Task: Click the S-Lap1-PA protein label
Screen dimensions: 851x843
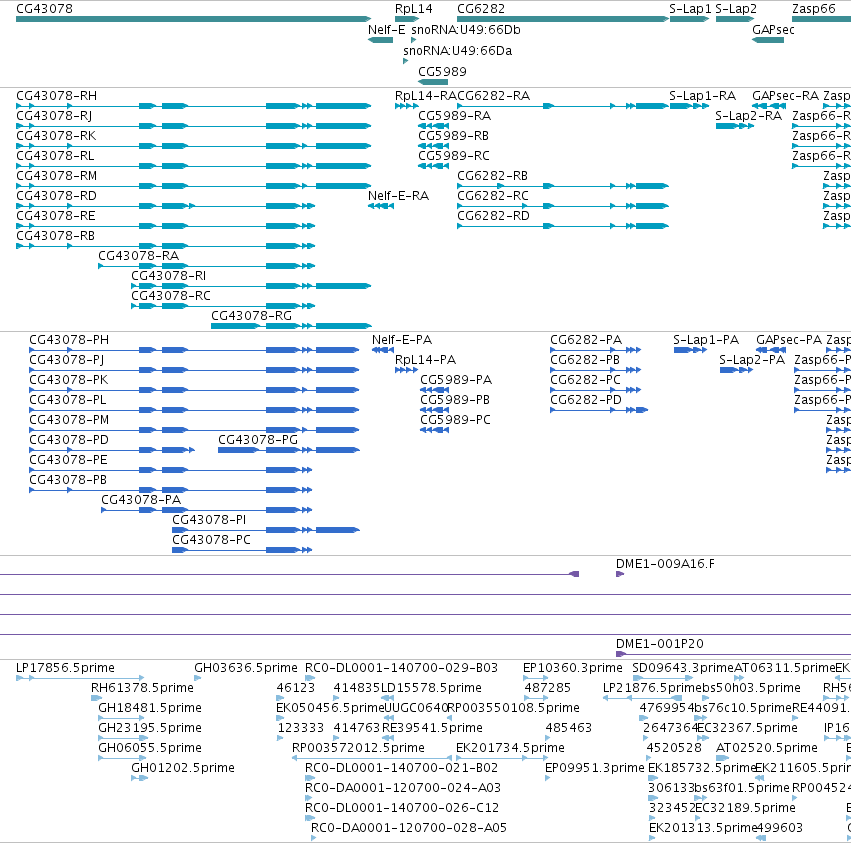Action: (x=706, y=340)
